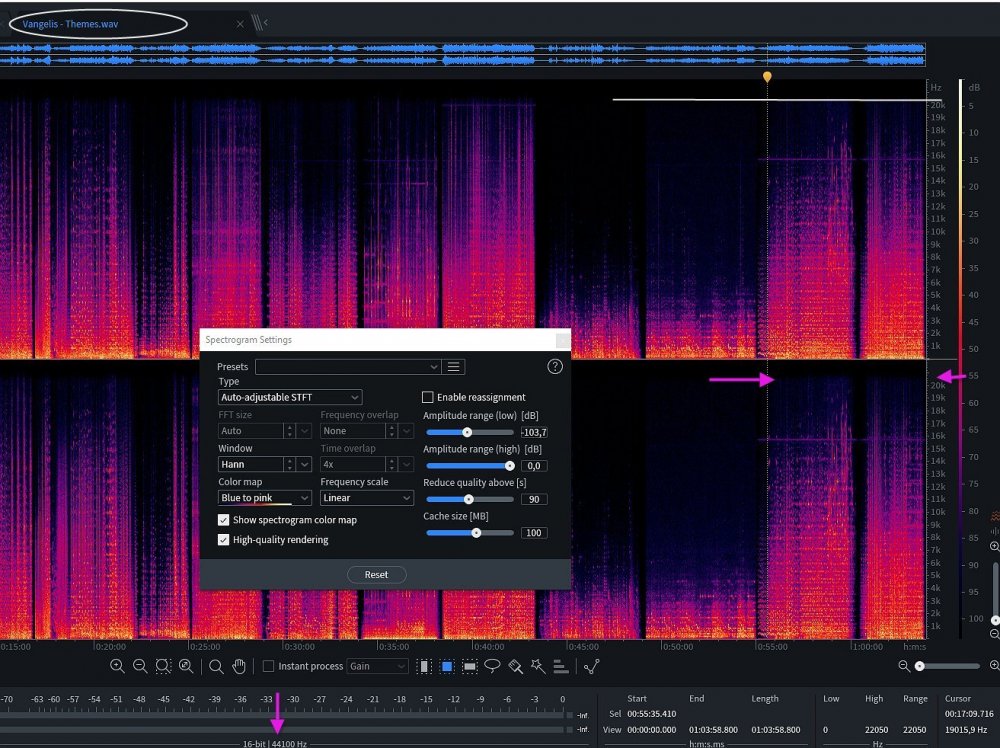Screen dimensions: 1000x748
Task: Uncheck Show spectrogram color map
Action: pyautogui.click(x=224, y=520)
